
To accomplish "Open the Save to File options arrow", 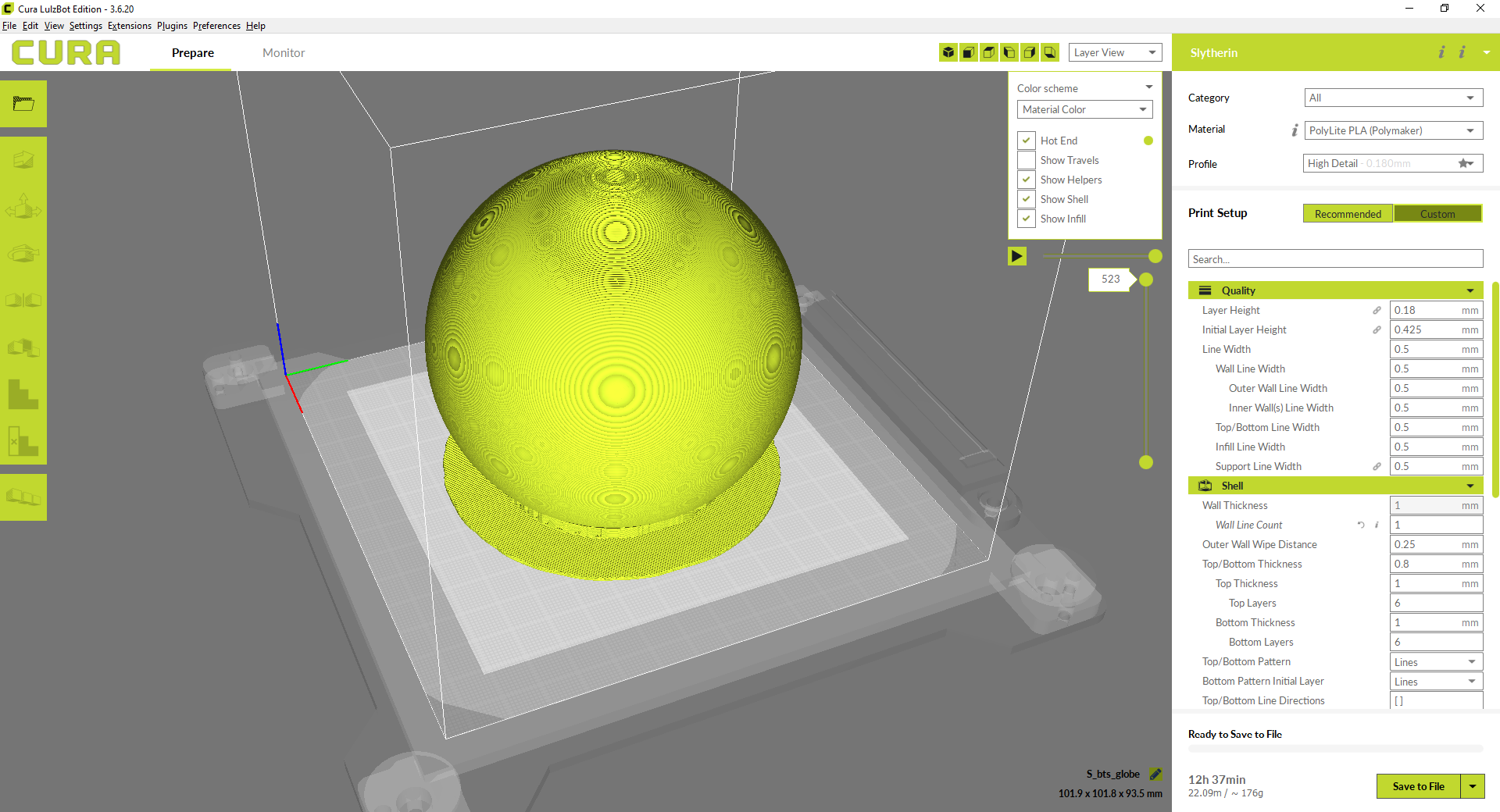I will [1473, 786].
